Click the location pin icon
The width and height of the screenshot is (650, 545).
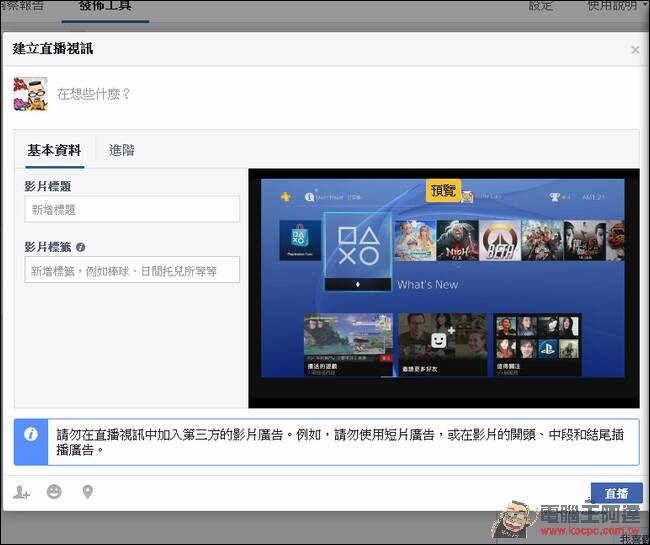click(x=87, y=492)
